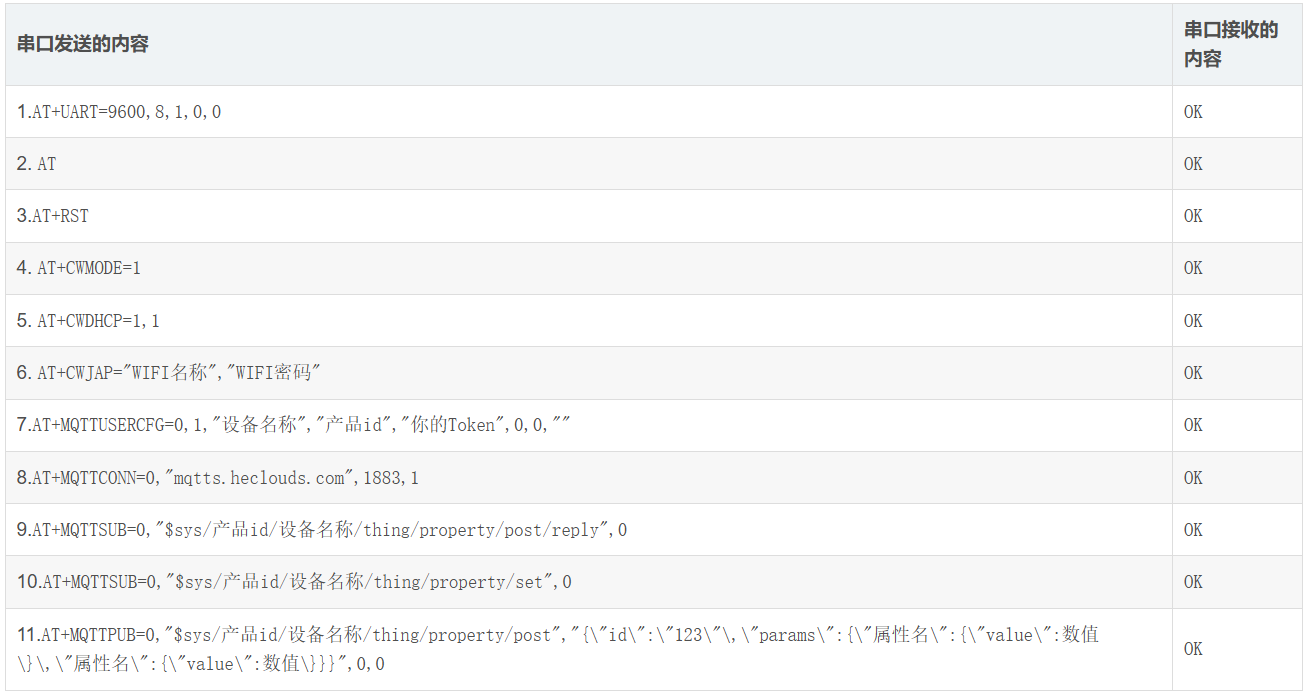The height and width of the screenshot is (697, 1309).
Task: Click OK response for property/set row
Action: point(1193,582)
